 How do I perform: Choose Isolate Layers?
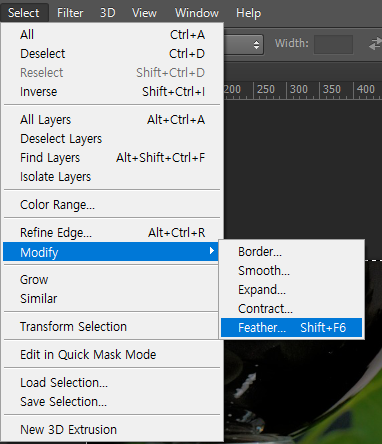coord(113,177)
